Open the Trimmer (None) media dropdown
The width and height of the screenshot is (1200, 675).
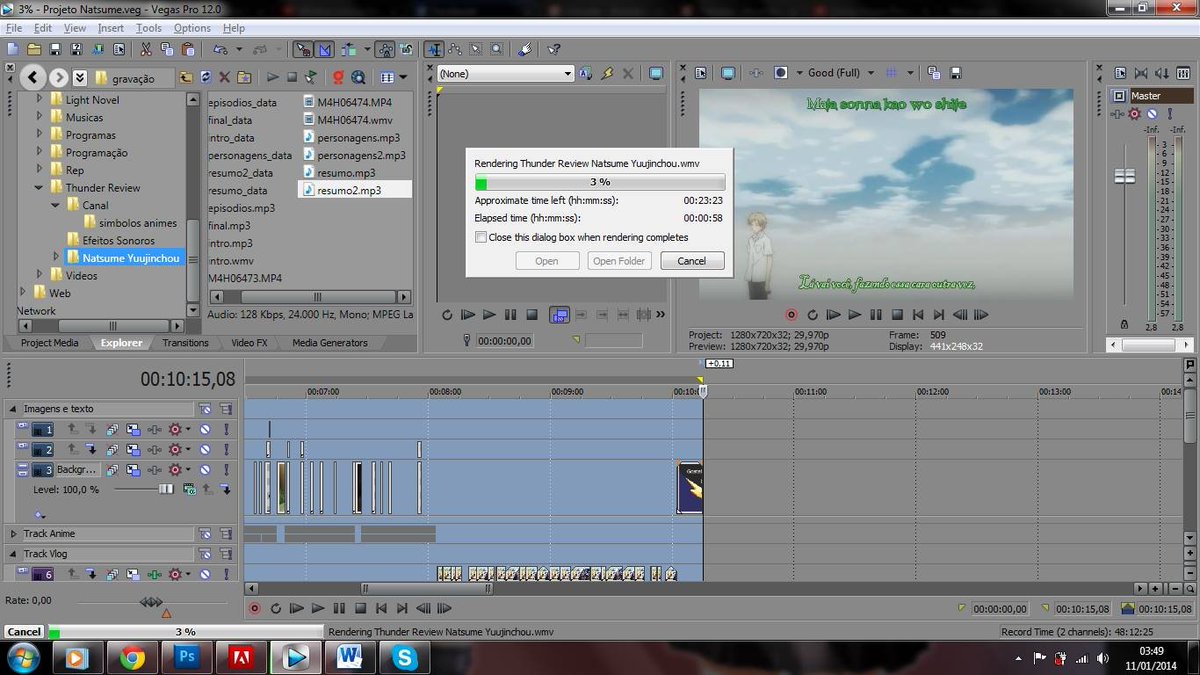567,73
